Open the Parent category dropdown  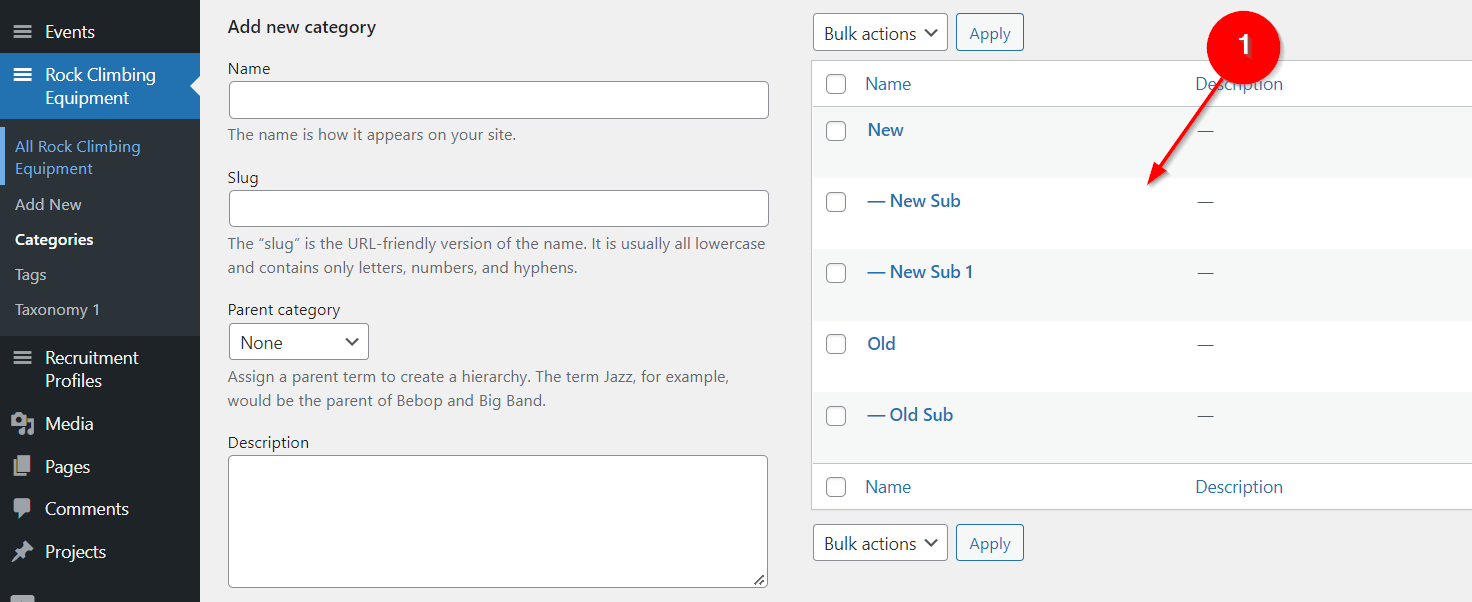pyautogui.click(x=298, y=342)
